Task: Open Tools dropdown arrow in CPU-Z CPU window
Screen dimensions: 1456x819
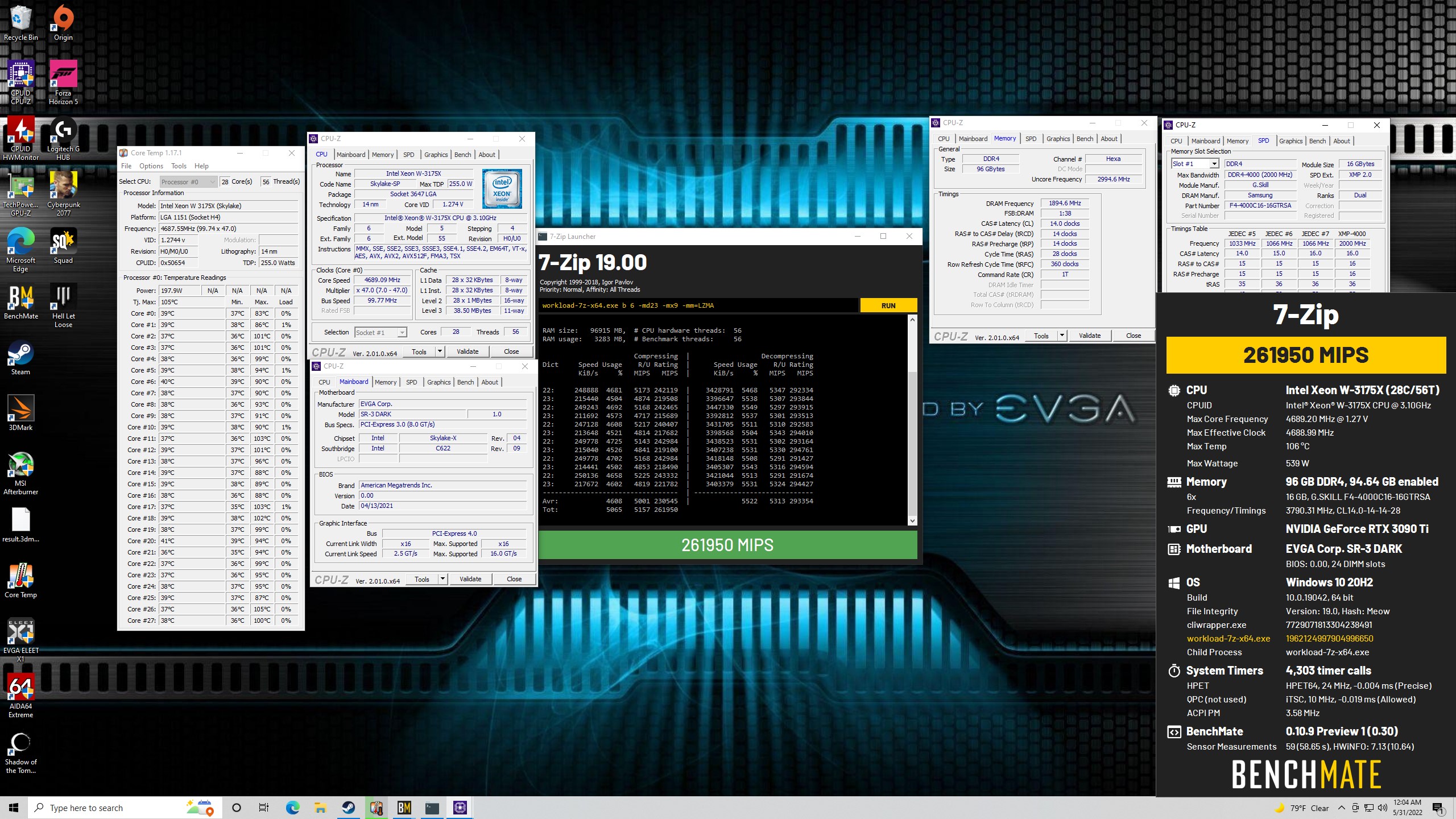Action: [440, 351]
